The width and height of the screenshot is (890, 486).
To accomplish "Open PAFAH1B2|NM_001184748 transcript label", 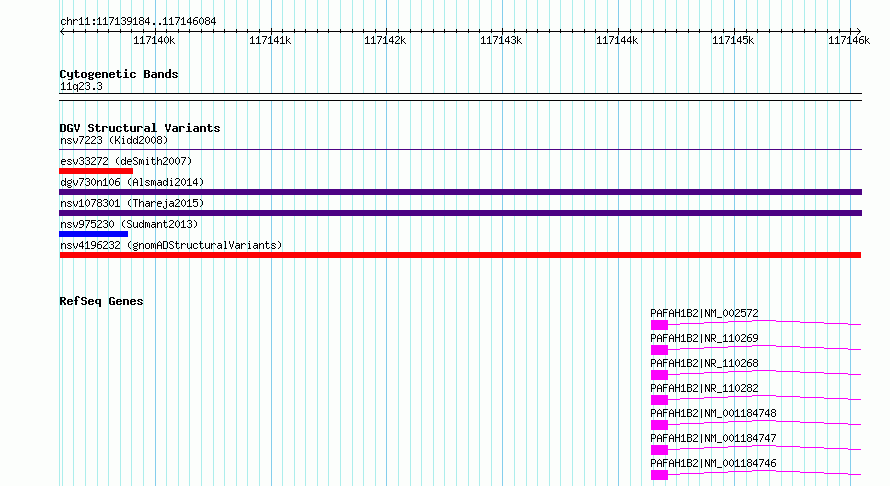I will (x=713, y=413).
